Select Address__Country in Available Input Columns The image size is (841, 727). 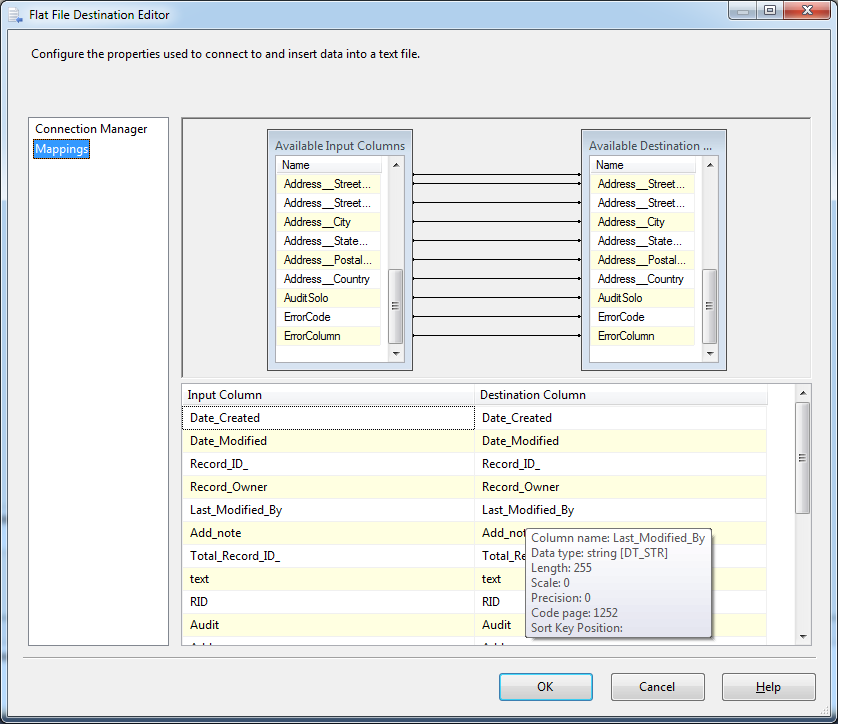pos(329,280)
